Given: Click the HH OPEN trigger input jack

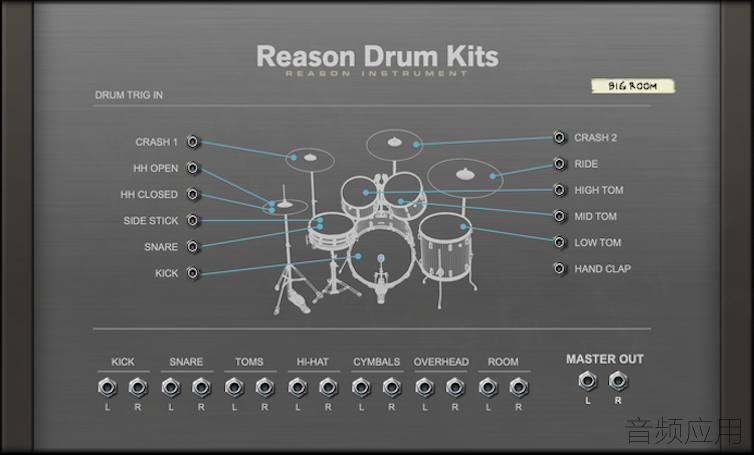Looking at the screenshot, I should 192,168.
